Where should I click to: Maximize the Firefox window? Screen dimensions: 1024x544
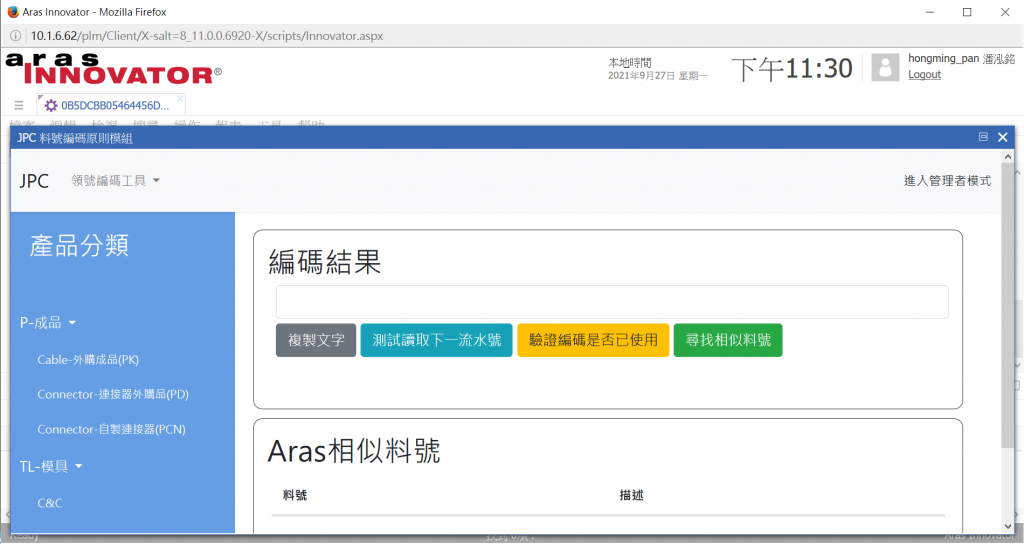(x=967, y=12)
